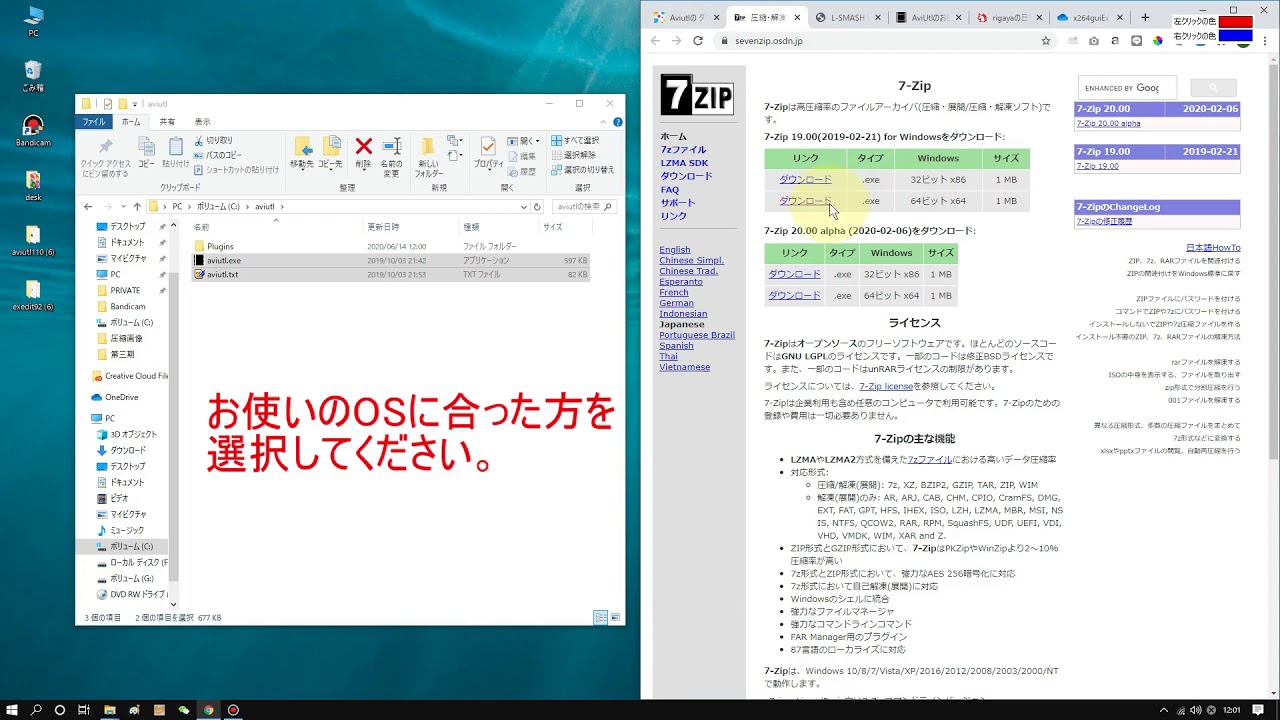The image size is (1280, 720).
Task: Open the View (表示) ribbon tab
Action: tap(202, 122)
